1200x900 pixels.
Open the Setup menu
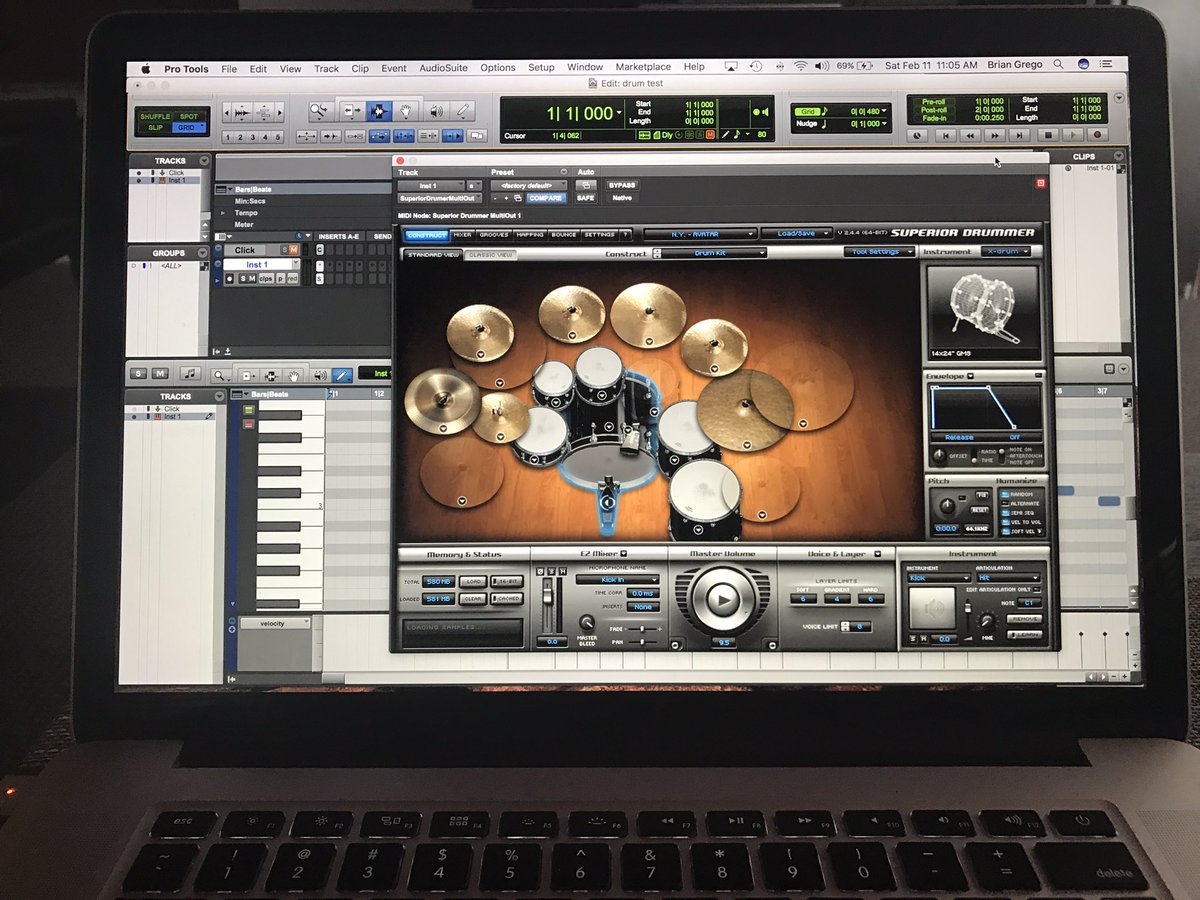[541, 68]
